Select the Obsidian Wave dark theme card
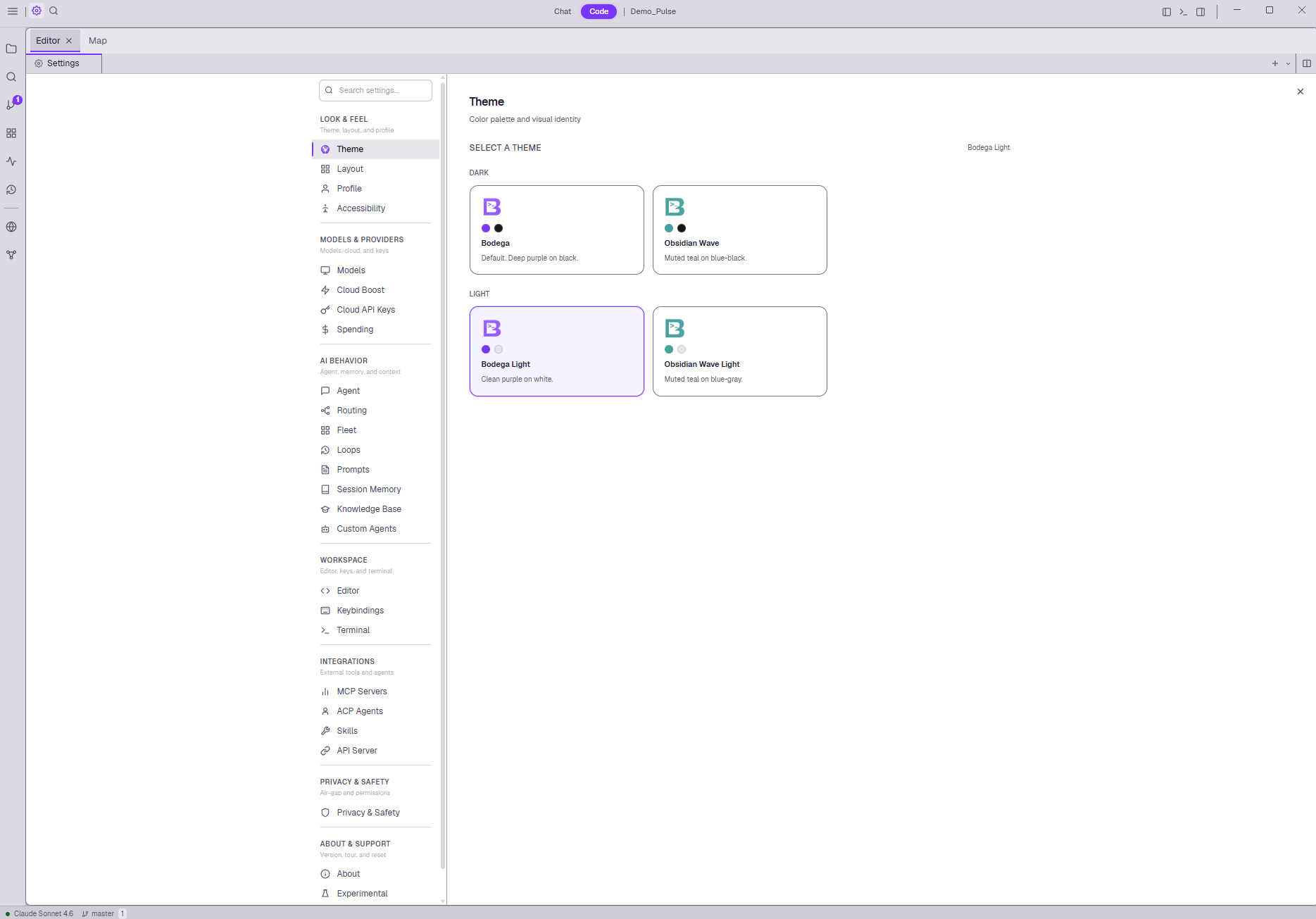This screenshot has height=919, width=1316. (x=739, y=230)
